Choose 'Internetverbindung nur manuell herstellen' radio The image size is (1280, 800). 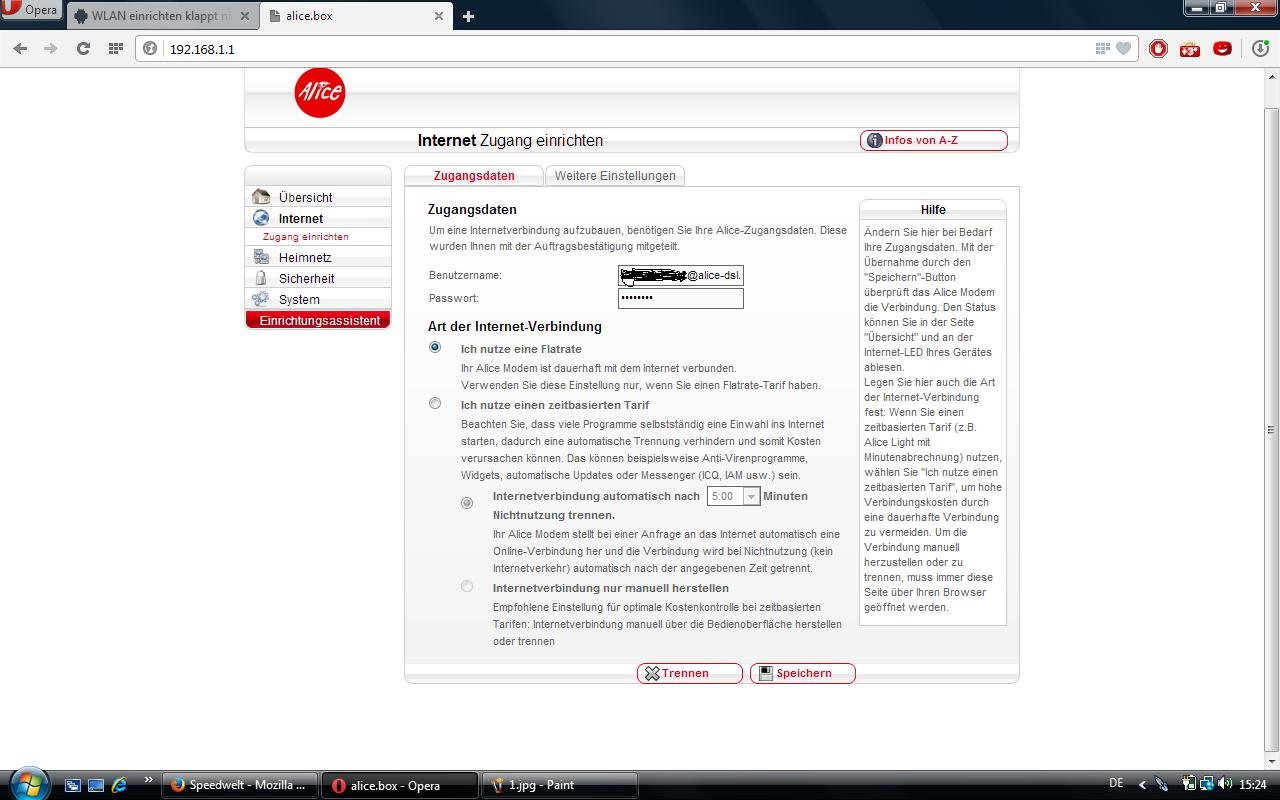tap(467, 586)
